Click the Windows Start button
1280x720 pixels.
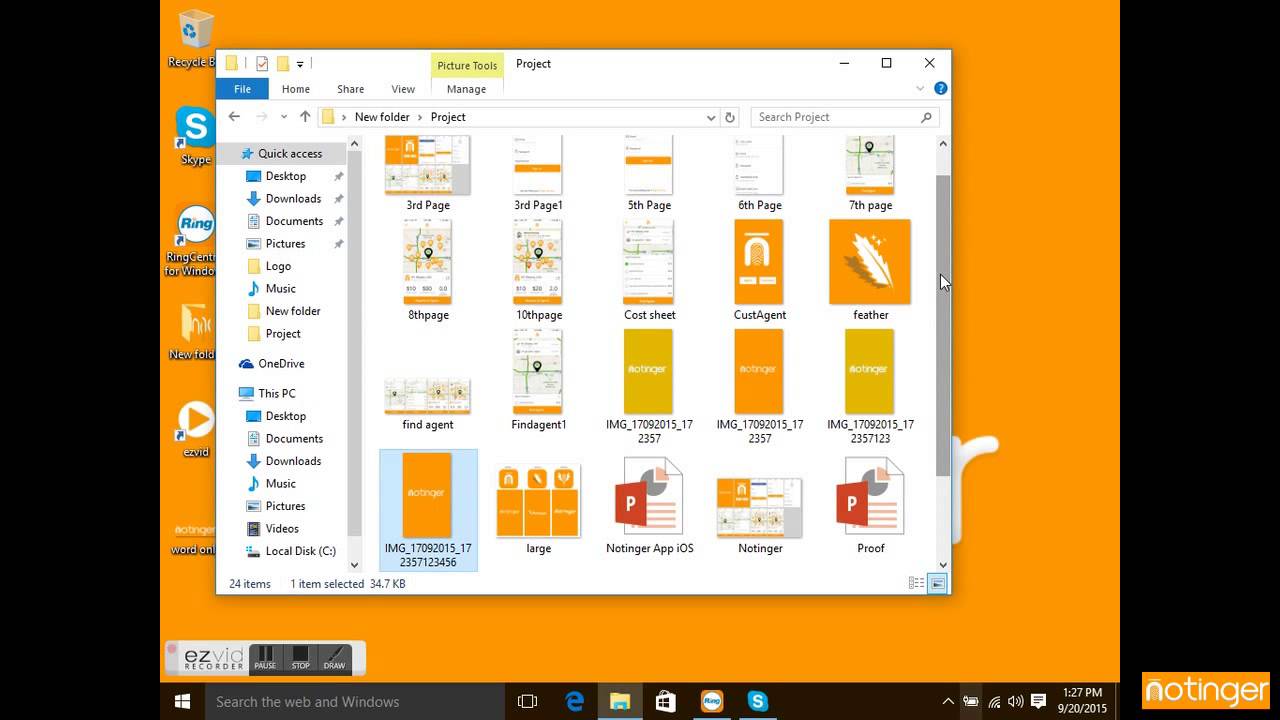183,701
